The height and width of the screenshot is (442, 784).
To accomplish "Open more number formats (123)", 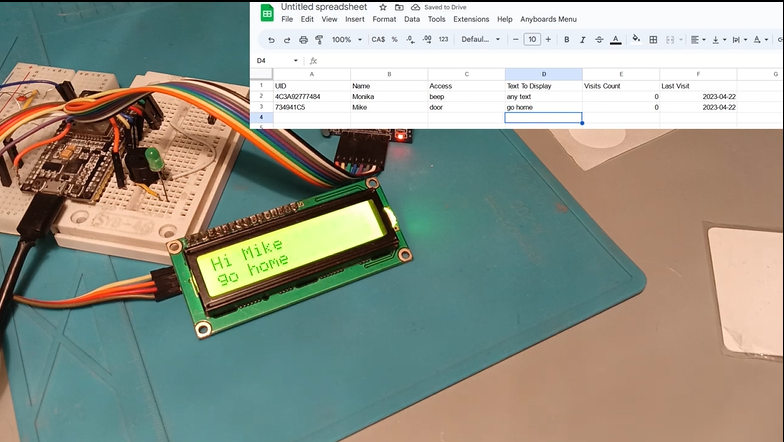I will point(444,40).
